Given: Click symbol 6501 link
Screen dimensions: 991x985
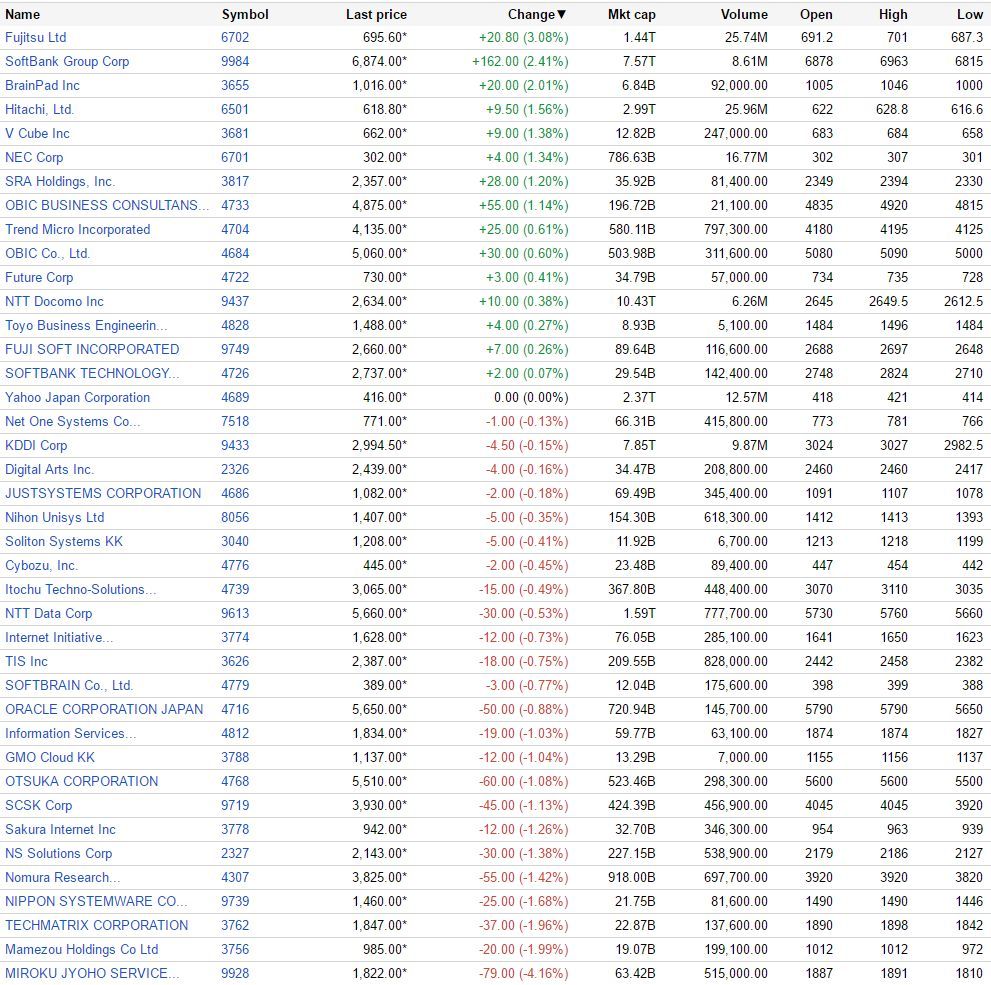Looking at the screenshot, I should click(235, 109).
